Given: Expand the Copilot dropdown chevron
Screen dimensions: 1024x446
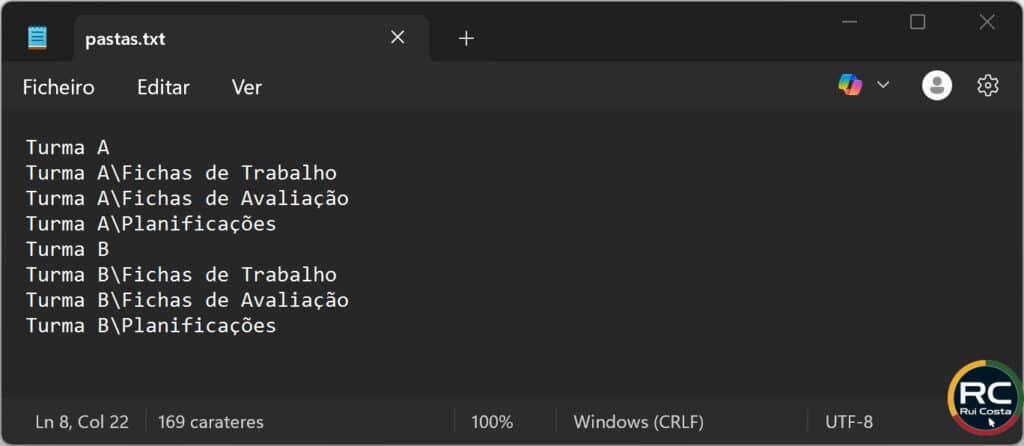Looking at the screenshot, I should tap(883, 85).
